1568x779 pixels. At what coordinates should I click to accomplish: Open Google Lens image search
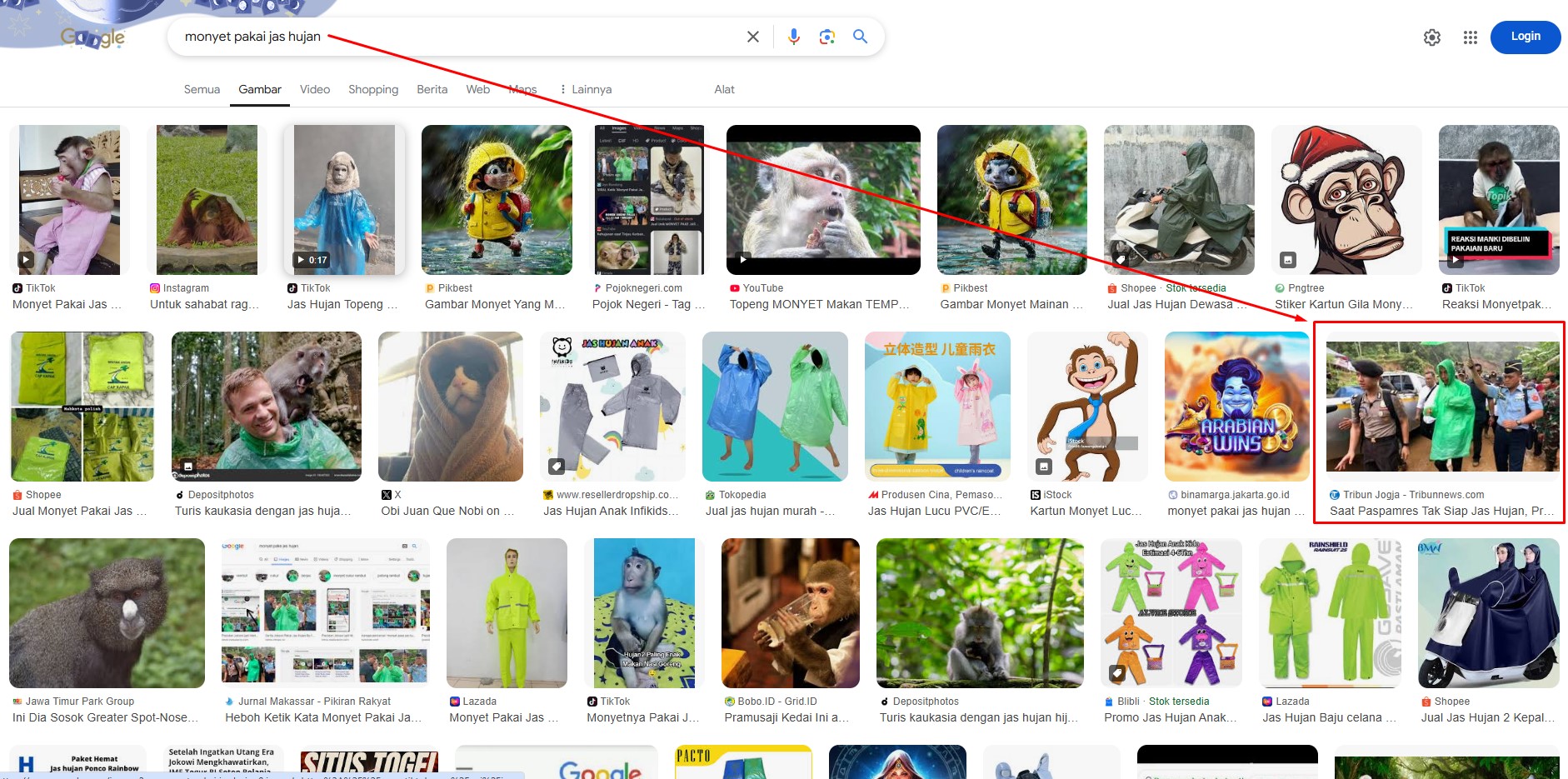coord(826,37)
